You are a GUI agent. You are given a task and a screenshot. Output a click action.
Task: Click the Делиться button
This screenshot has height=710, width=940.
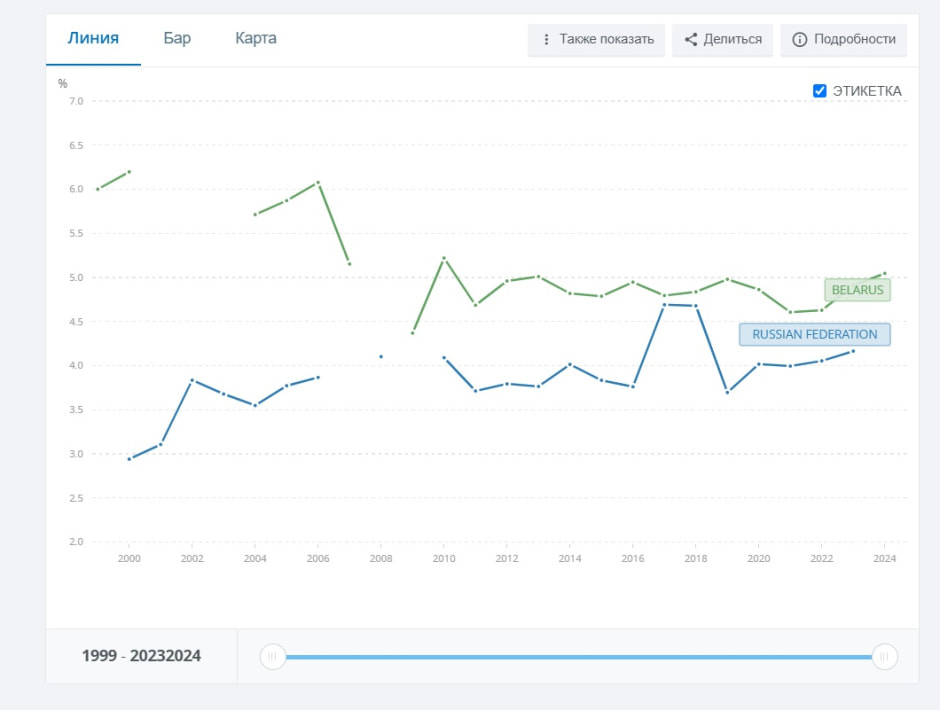tap(722, 40)
